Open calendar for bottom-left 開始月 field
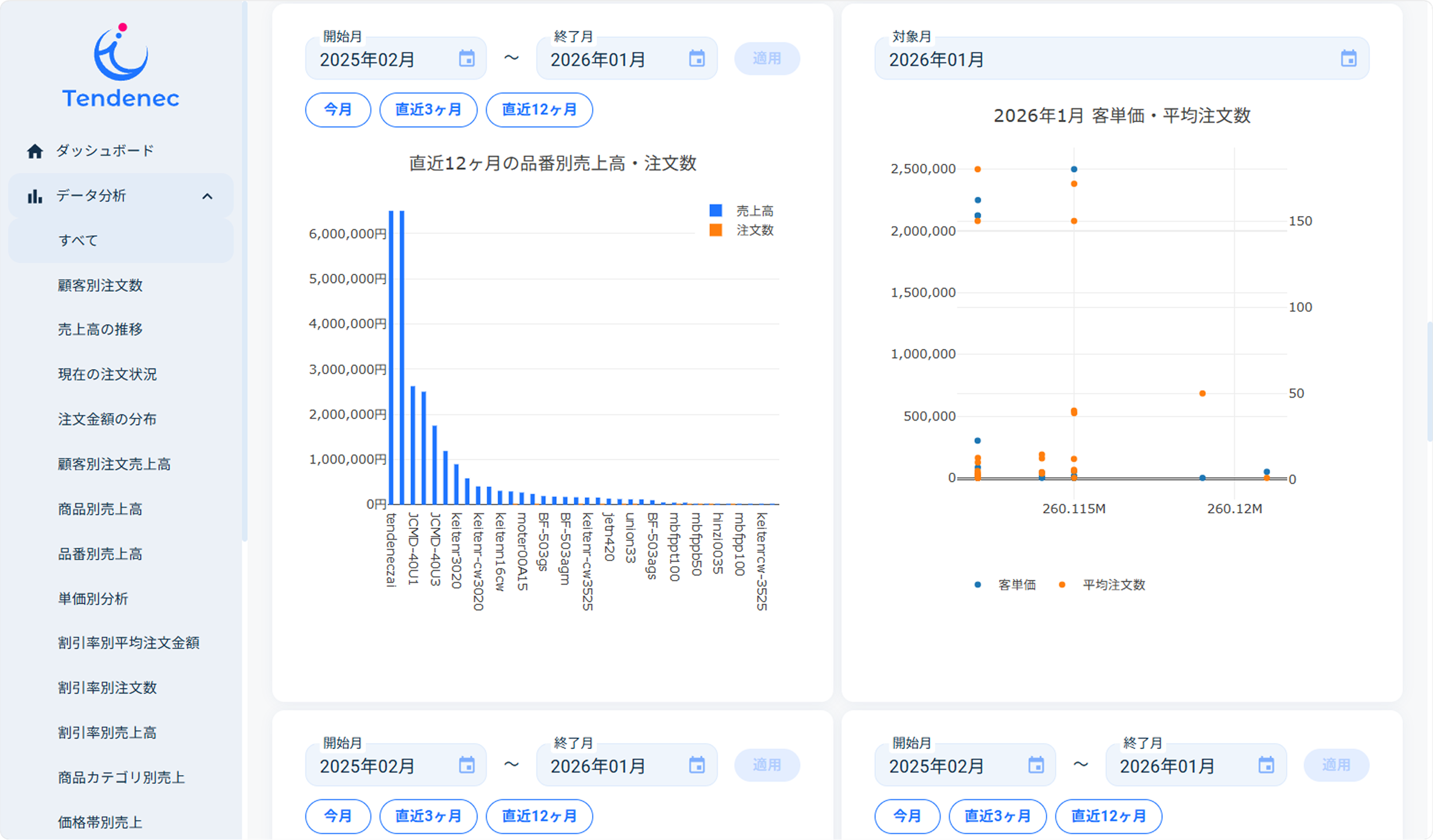Viewport: 1433px width, 840px height. point(467,765)
